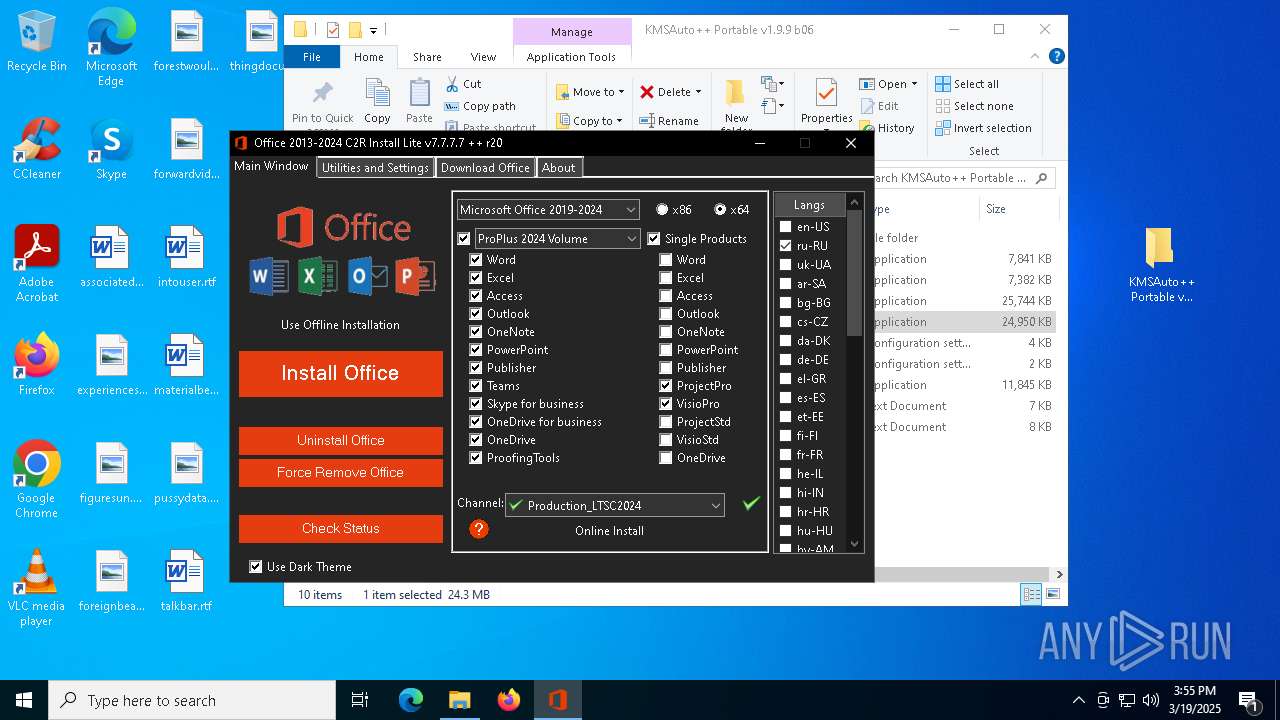Show hidden system tray icons chevron
The width and height of the screenshot is (1280, 720).
coord(1078,700)
